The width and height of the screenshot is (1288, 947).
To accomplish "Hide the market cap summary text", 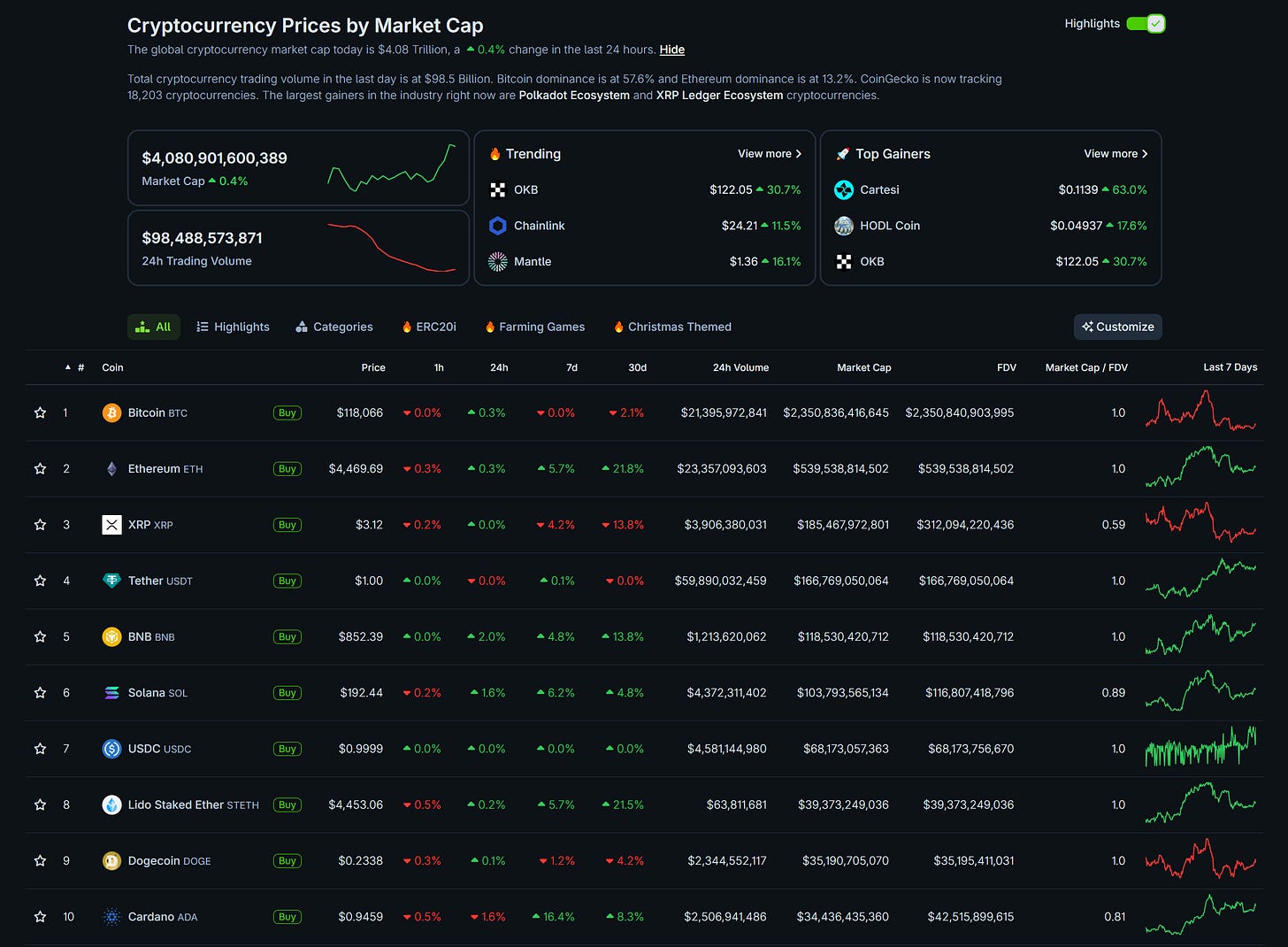I will pos(672,50).
